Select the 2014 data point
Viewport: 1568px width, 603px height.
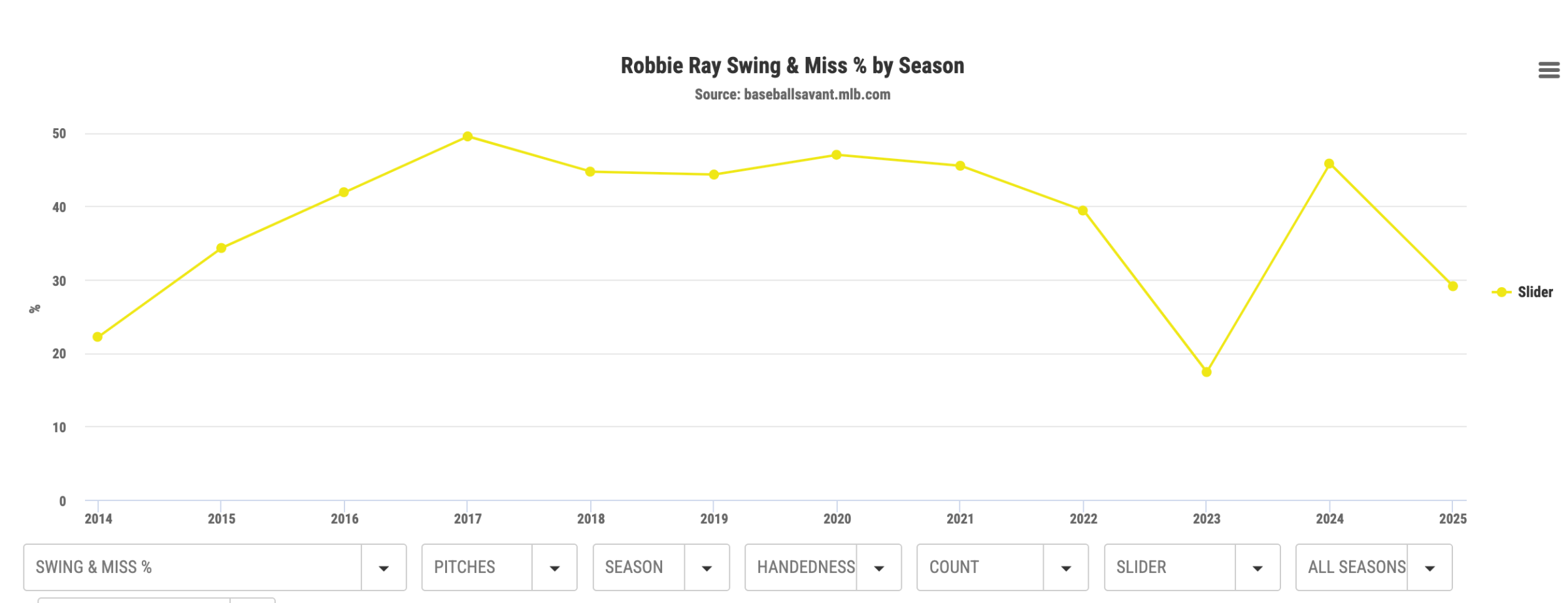click(x=97, y=337)
